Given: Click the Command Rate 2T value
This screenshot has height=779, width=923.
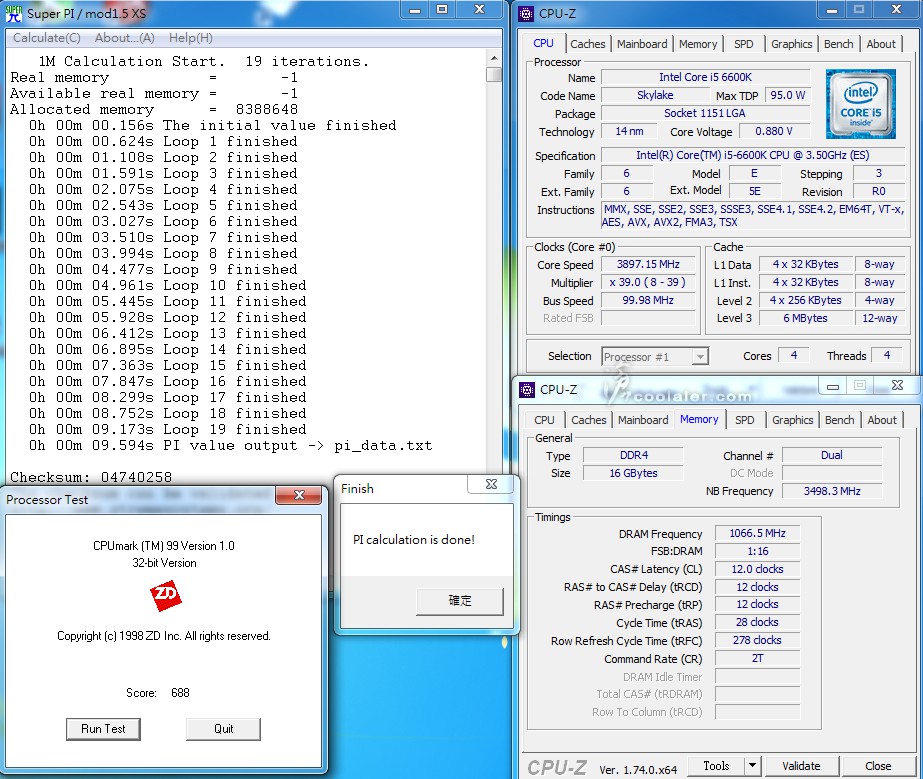Looking at the screenshot, I should [x=757, y=658].
